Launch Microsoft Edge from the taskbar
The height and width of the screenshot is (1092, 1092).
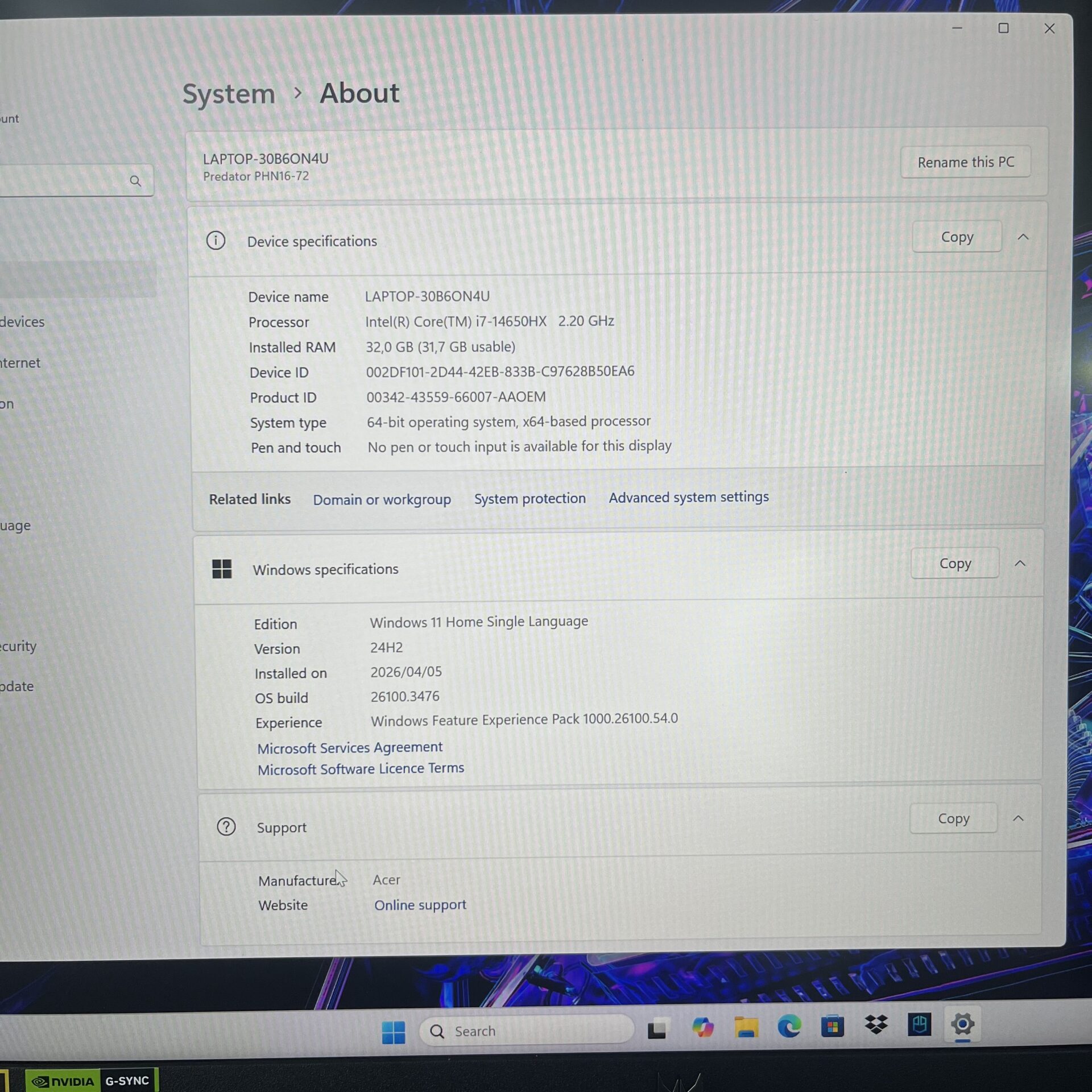point(789,1026)
